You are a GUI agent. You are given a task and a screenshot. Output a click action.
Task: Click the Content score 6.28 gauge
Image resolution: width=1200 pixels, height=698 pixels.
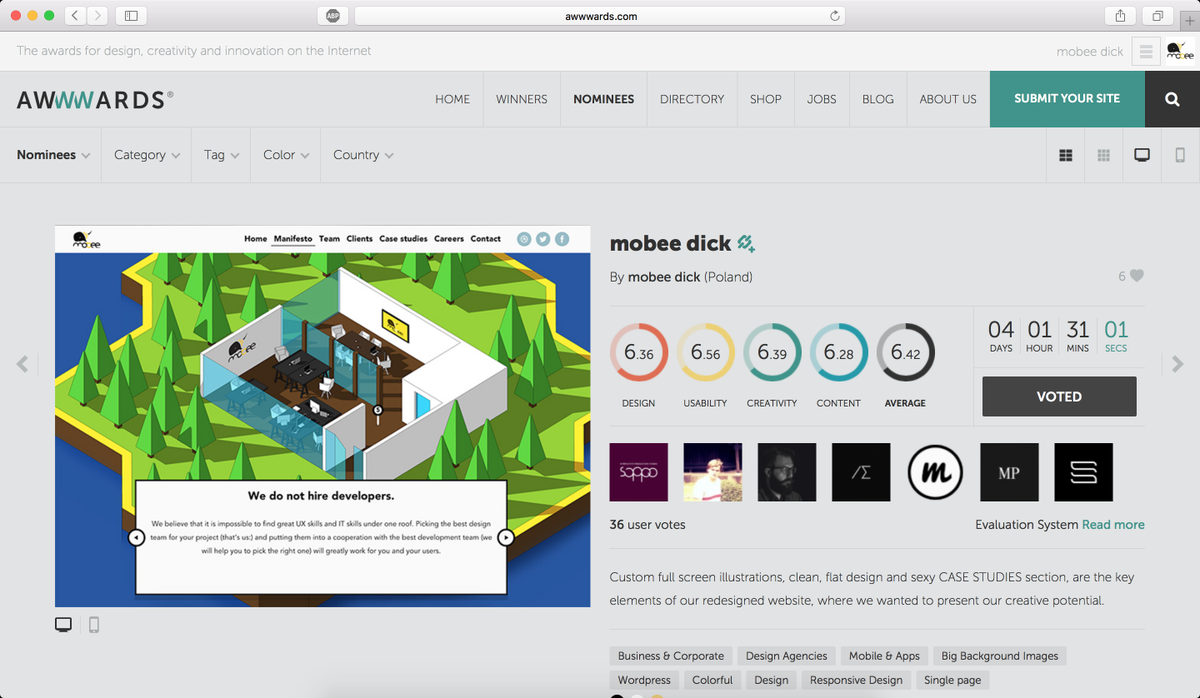(x=838, y=353)
